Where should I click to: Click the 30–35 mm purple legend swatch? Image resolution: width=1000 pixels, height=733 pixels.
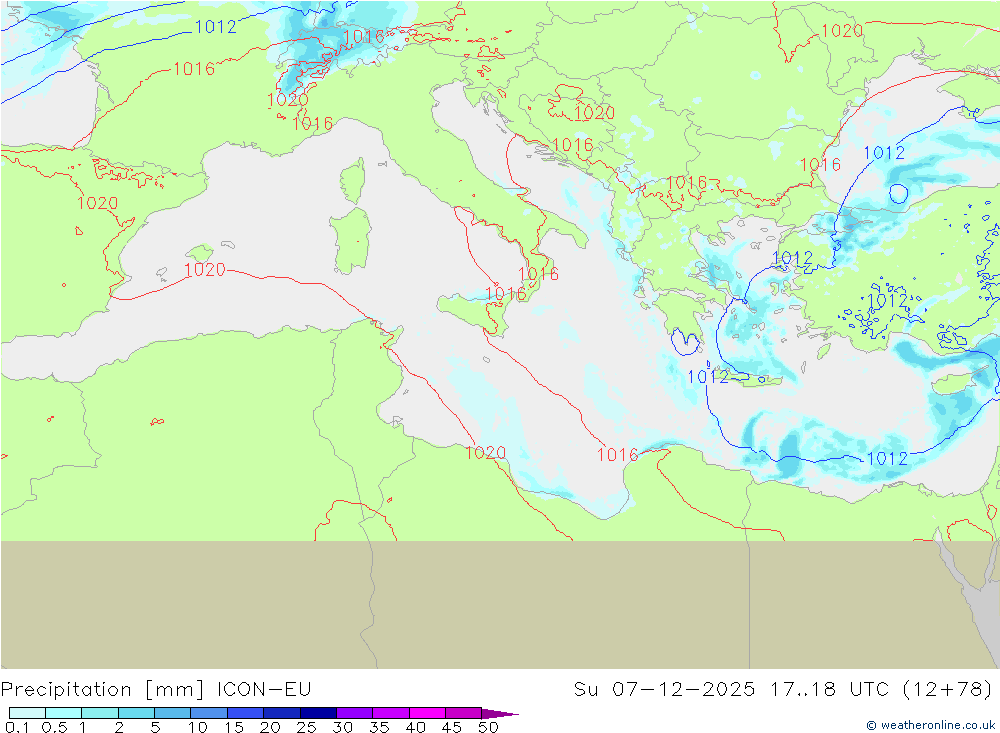click(x=355, y=713)
